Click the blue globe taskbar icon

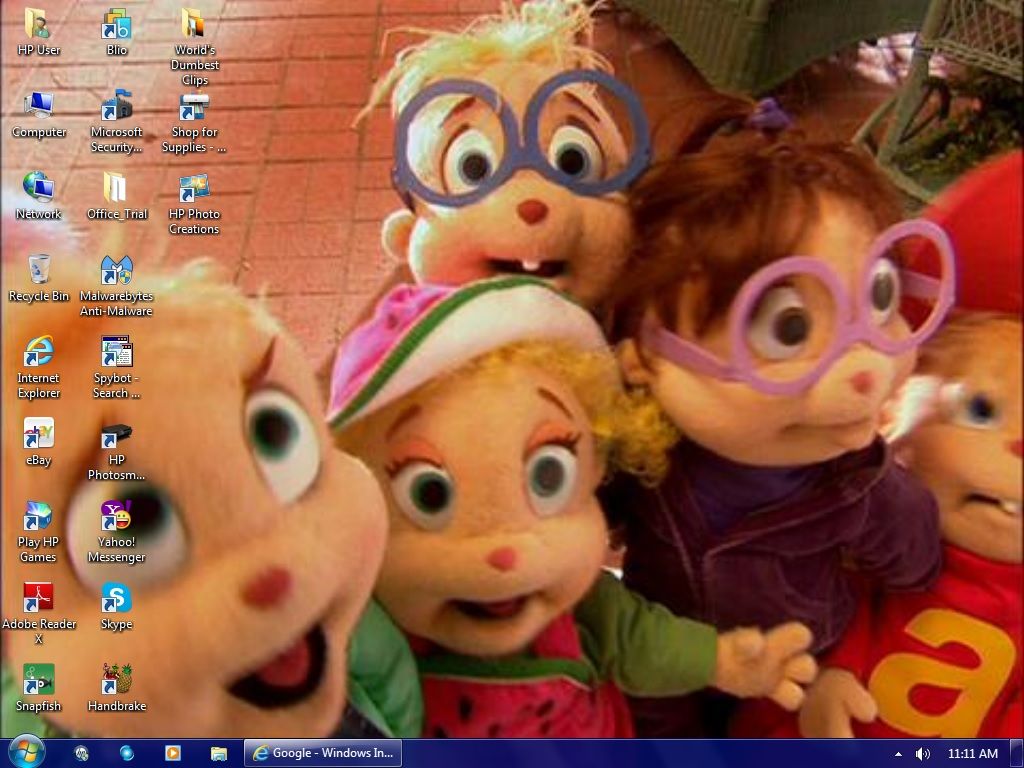click(x=127, y=753)
